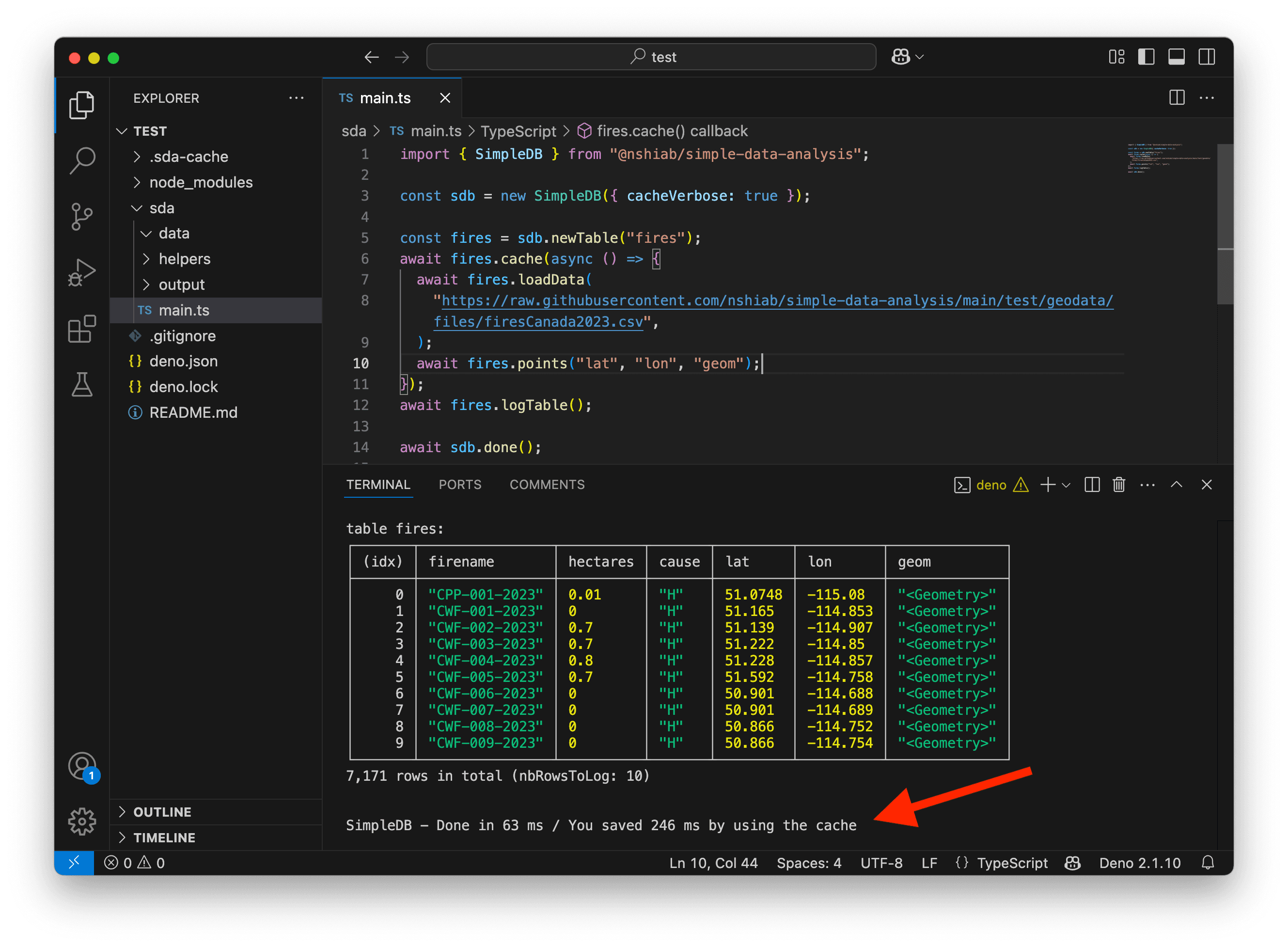Open the Copilot dropdown chevron
Screen dimensions: 1288x947
pos(920,57)
